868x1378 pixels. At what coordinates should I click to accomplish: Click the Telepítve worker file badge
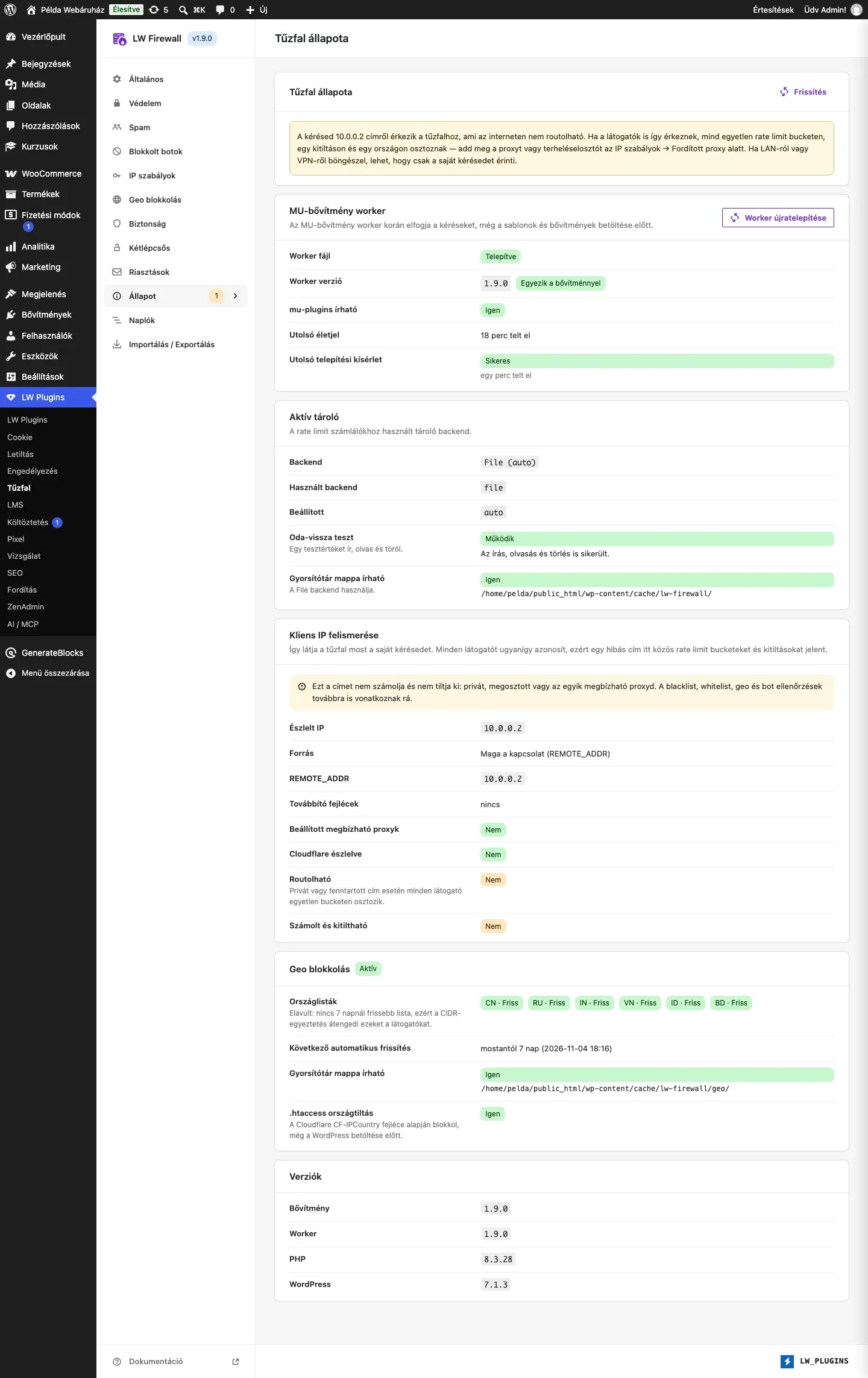(x=501, y=257)
